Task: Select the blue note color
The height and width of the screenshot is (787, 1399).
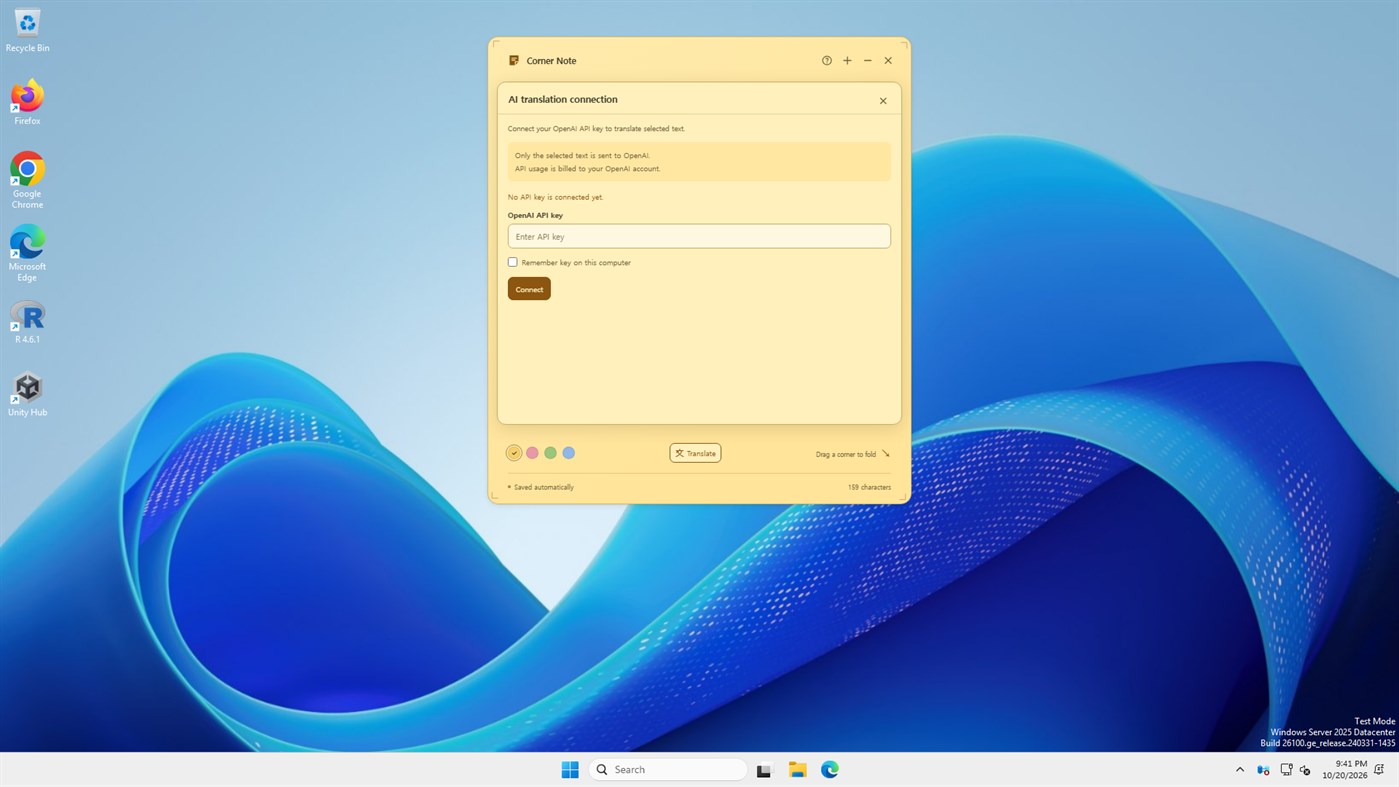Action: click(x=568, y=453)
